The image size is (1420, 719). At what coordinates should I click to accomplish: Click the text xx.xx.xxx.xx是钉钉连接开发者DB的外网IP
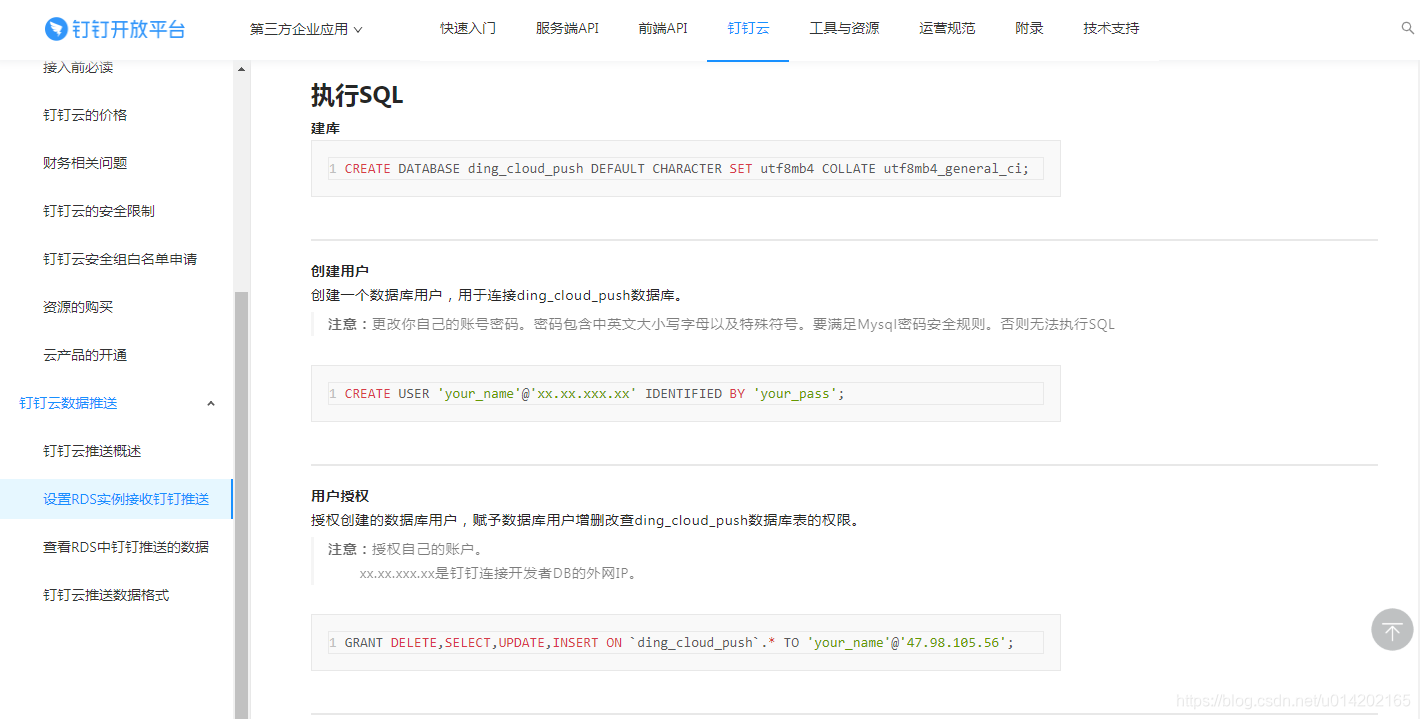click(x=498, y=574)
